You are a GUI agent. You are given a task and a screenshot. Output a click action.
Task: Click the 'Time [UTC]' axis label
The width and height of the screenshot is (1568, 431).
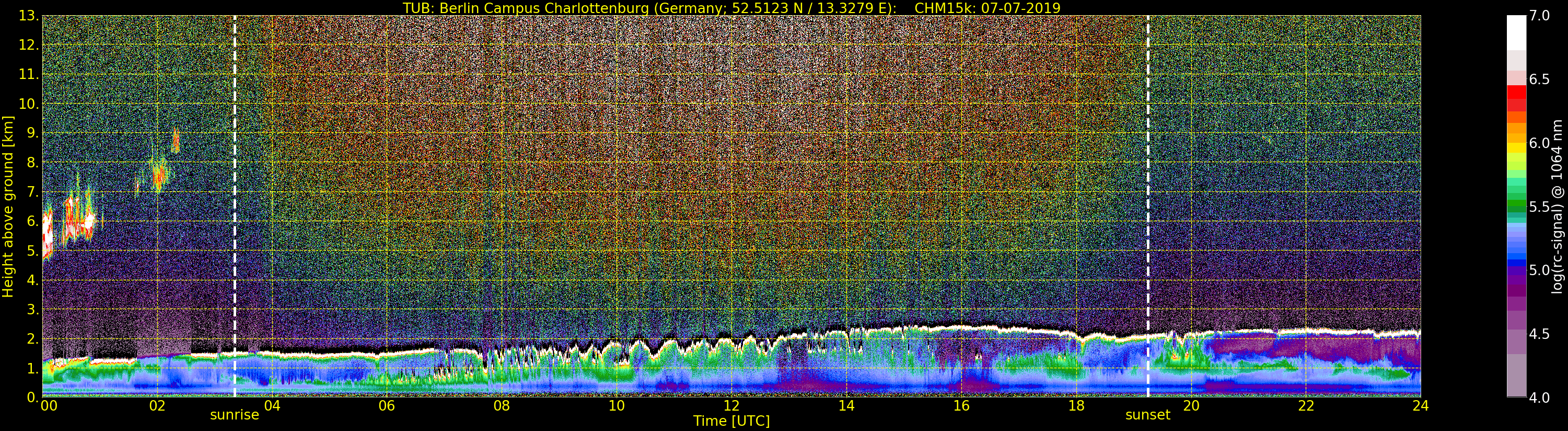(731, 421)
